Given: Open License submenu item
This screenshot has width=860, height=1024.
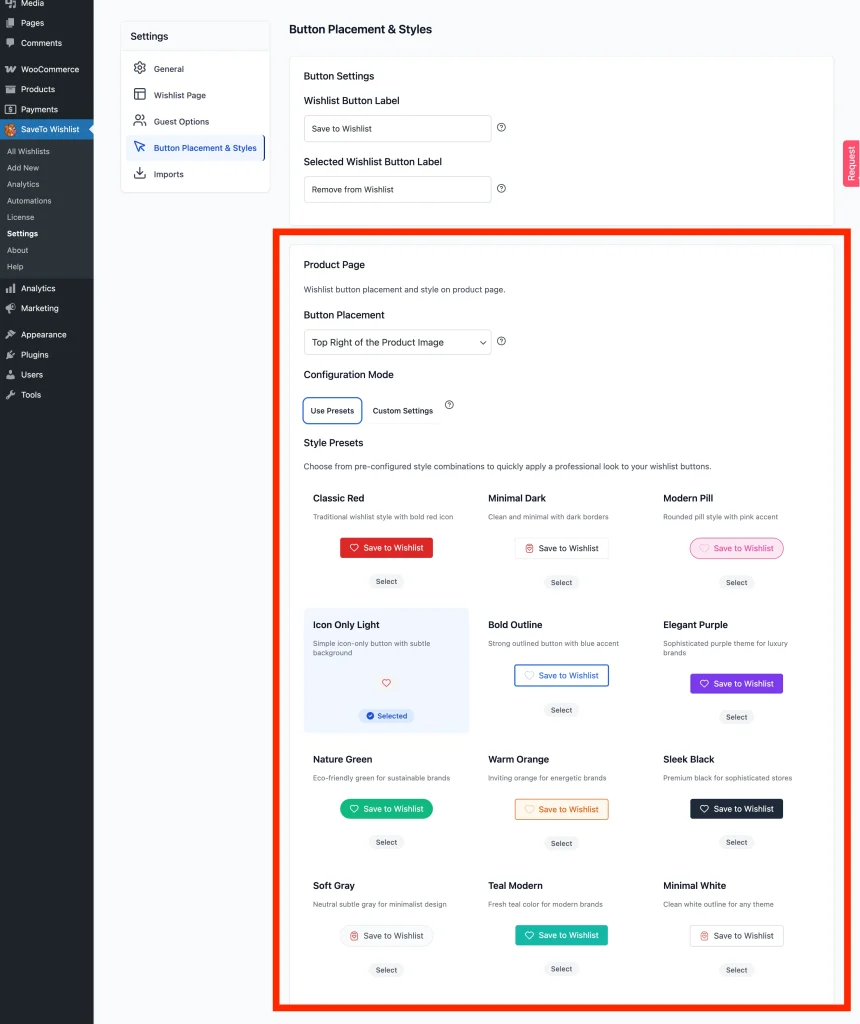Looking at the screenshot, I should (x=20, y=217).
